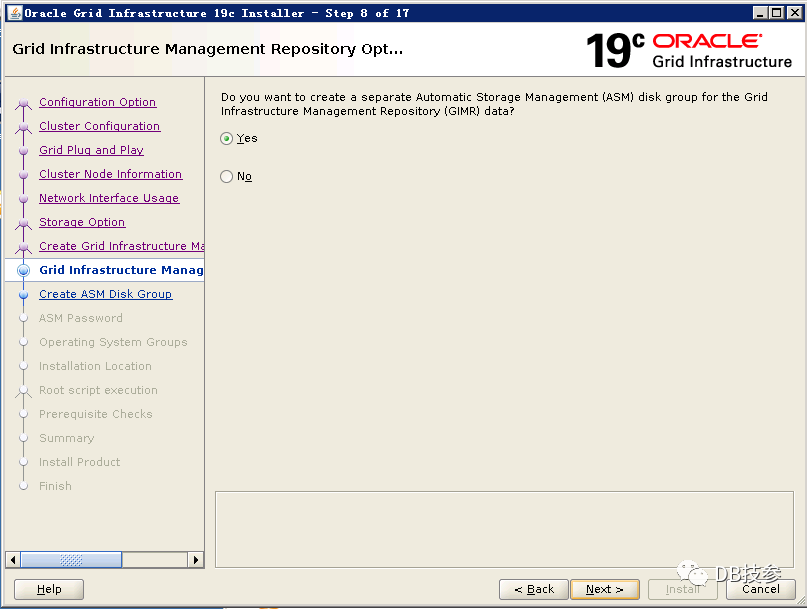
Task: Click the step marker beside Cluster Node Information
Action: click(23, 175)
